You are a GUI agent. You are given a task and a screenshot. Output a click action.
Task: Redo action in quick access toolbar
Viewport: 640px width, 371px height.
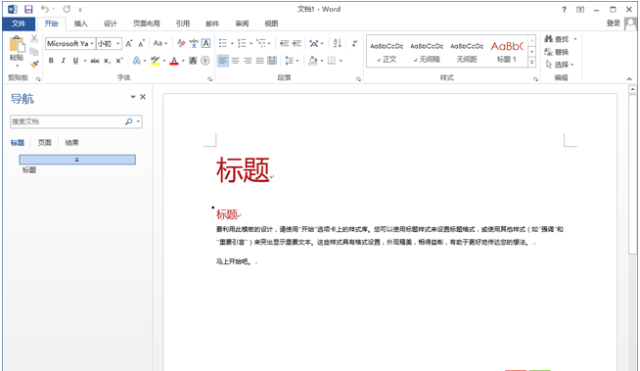pyautogui.click(x=67, y=9)
